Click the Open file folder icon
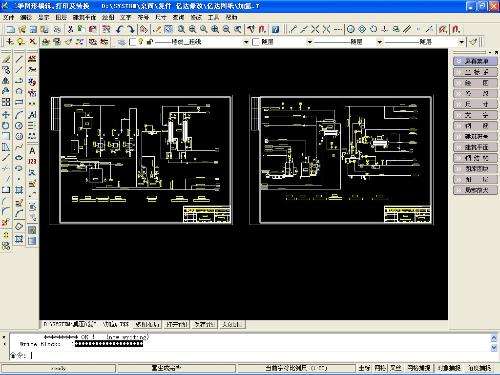This screenshot has width=500, height=375. (22, 29)
